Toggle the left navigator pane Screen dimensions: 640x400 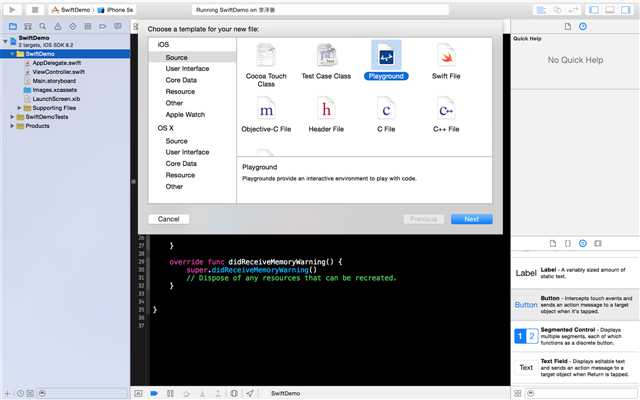click(x=594, y=10)
